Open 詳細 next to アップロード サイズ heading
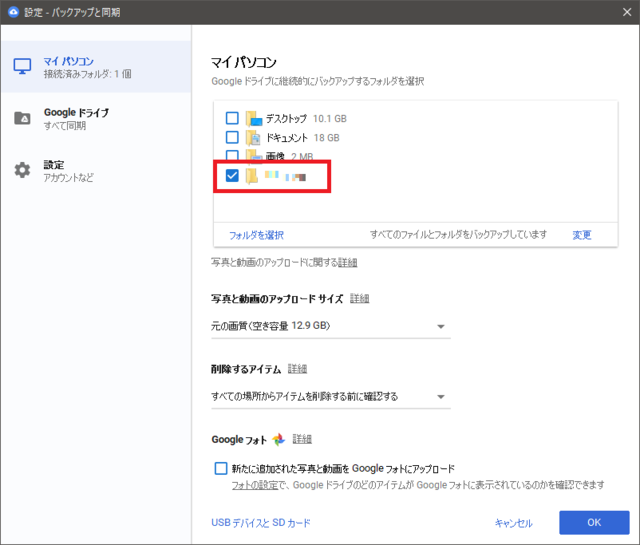 (360, 299)
